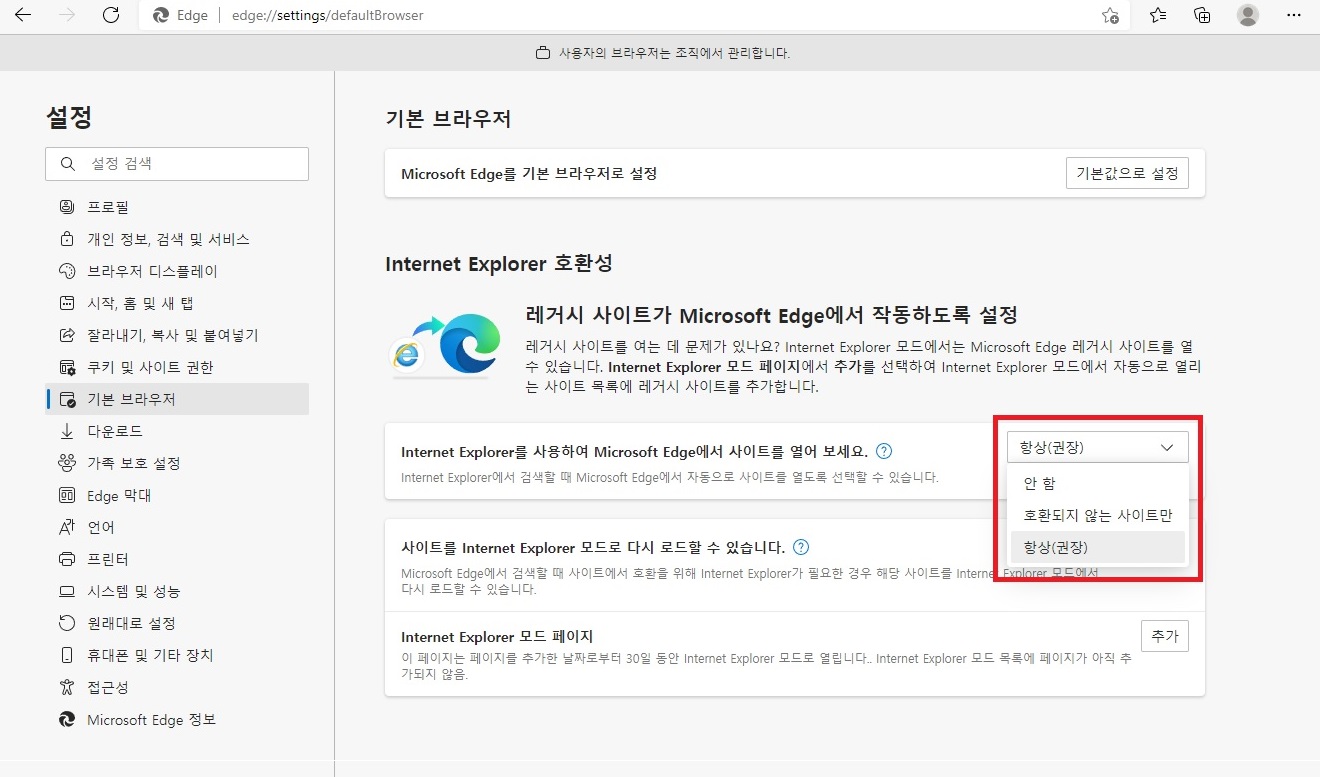This screenshot has width=1320, height=777.
Task: Open the Collections icon in toolbar
Action: point(1202,15)
